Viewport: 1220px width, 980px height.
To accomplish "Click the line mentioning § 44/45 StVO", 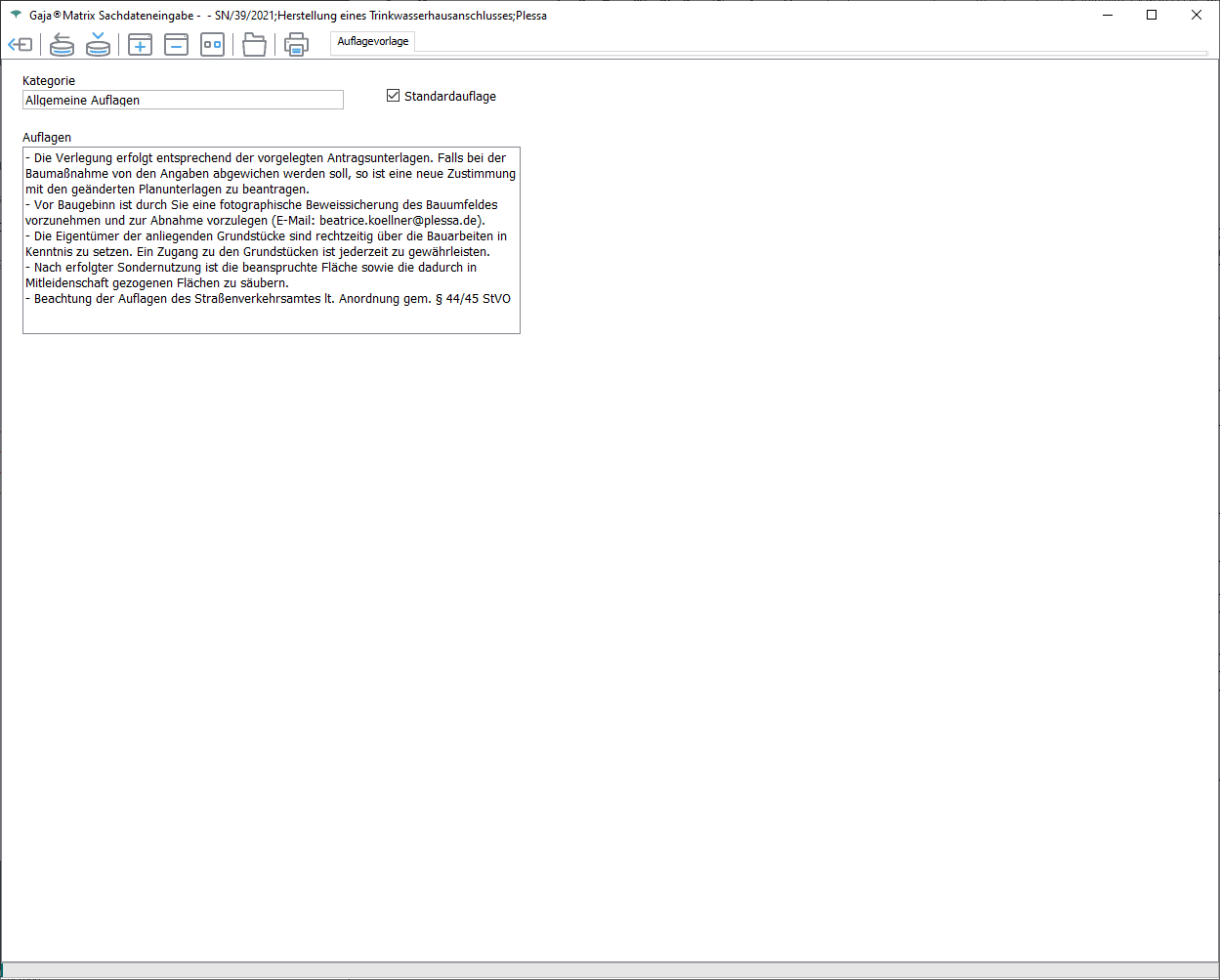I will point(268,299).
